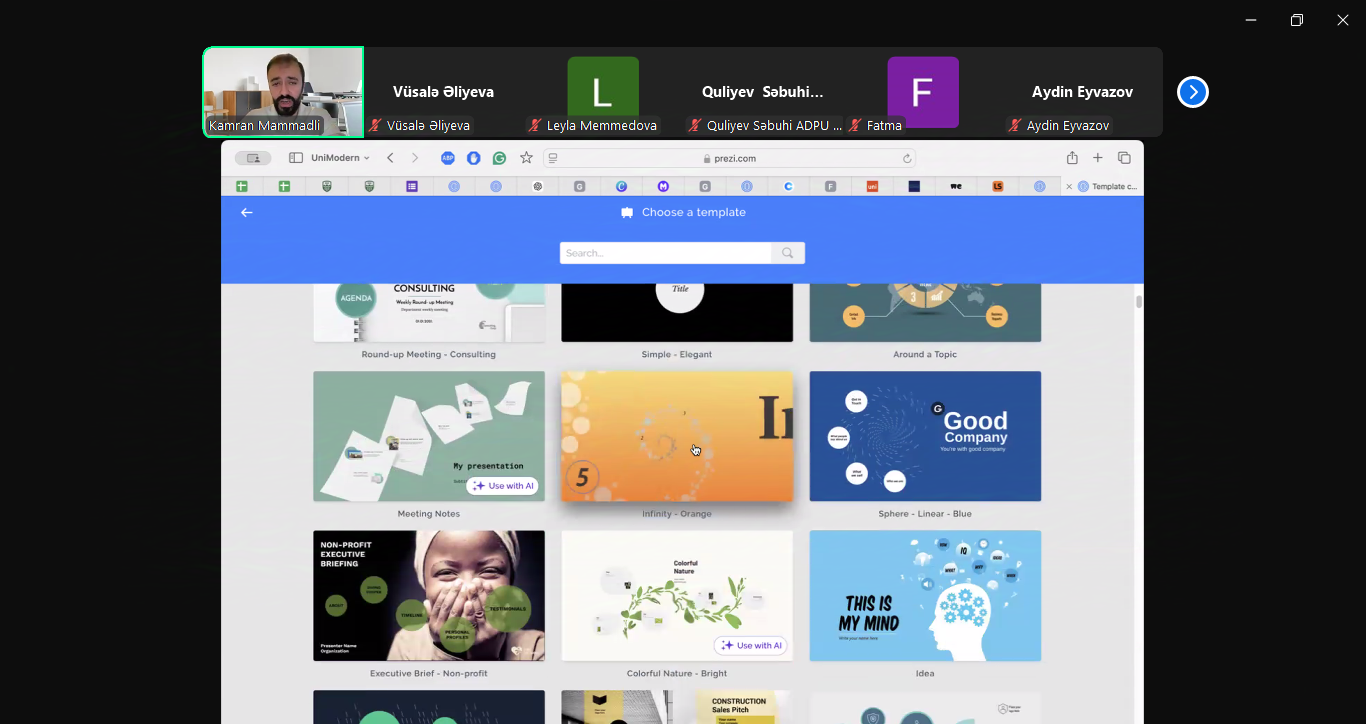Select Kamran Mammadli's video tile
The width and height of the screenshot is (1366, 724).
pyautogui.click(x=283, y=91)
